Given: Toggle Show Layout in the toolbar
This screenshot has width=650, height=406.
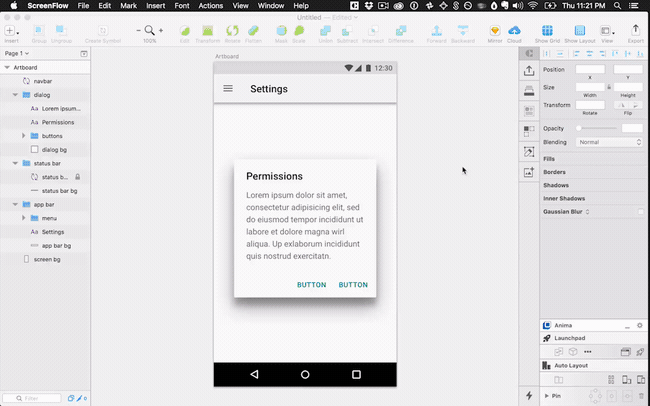Looking at the screenshot, I should [578, 32].
